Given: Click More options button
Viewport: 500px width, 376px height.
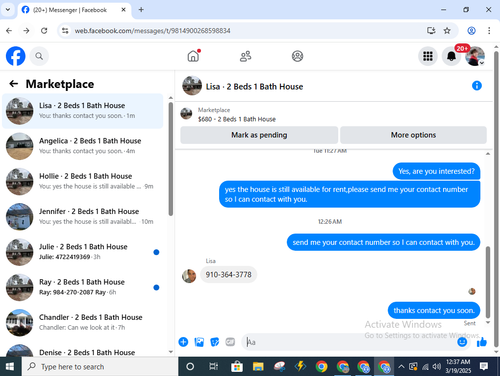Looking at the screenshot, I should pos(413,135).
